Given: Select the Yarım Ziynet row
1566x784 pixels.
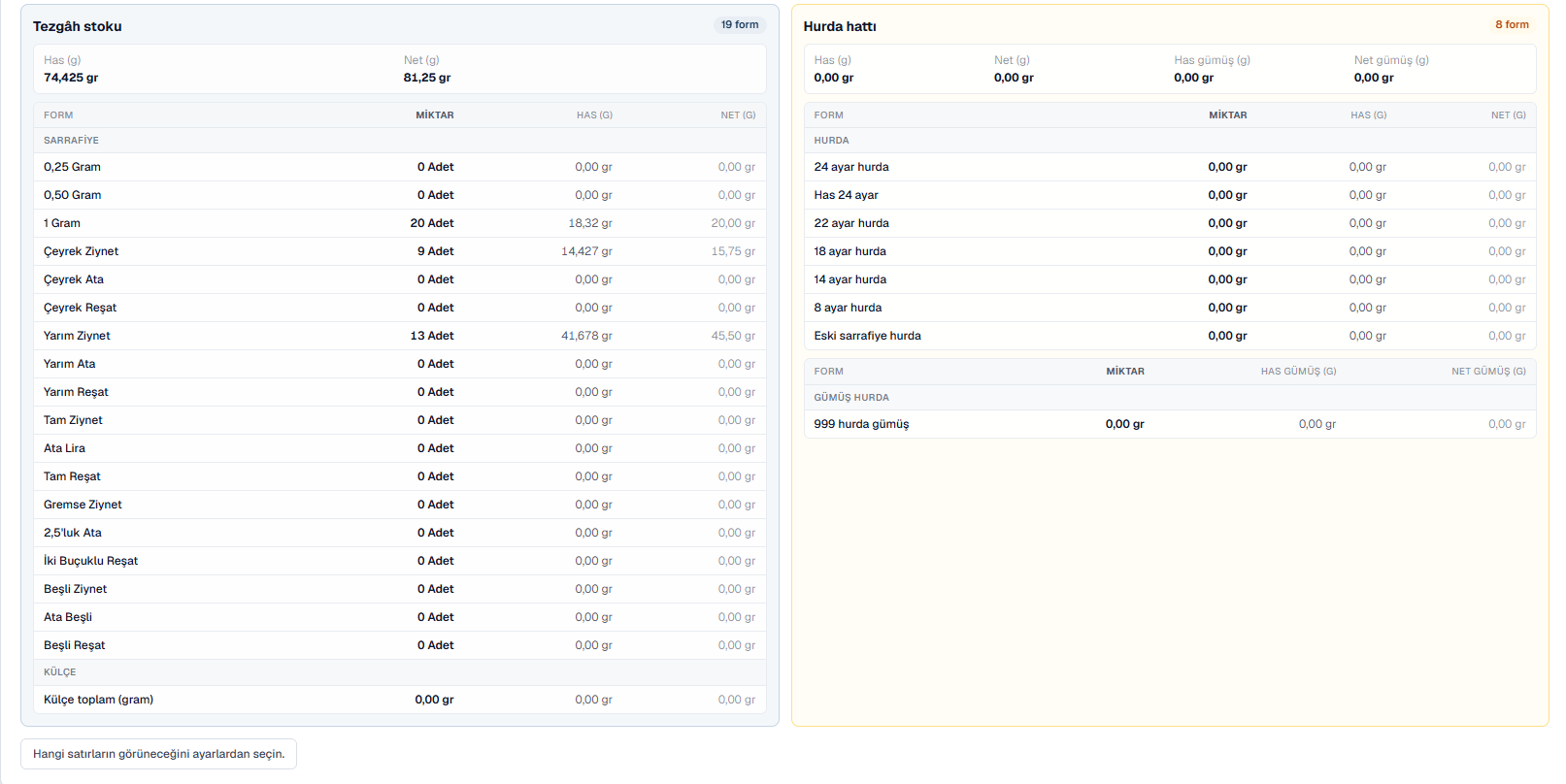Looking at the screenshot, I should [400, 336].
